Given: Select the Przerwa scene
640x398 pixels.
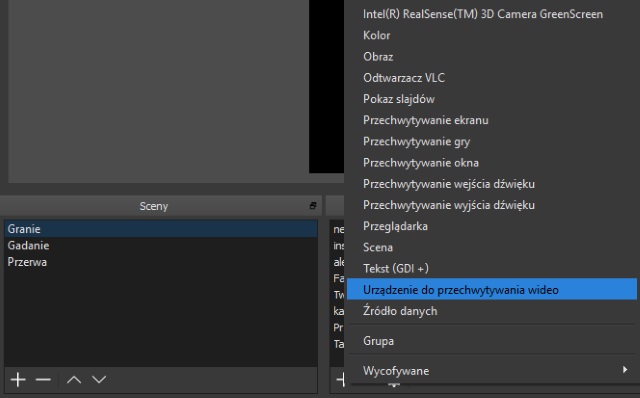Looking at the screenshot, I should click(161, 262).
